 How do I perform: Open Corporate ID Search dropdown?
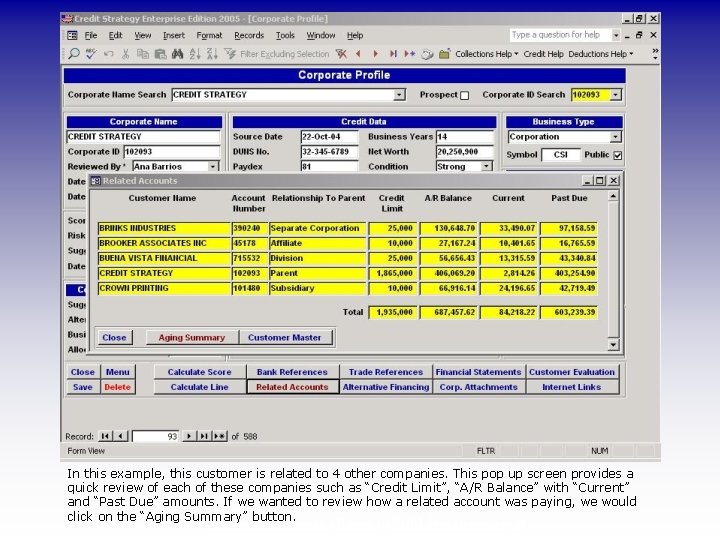coord(615,95)
